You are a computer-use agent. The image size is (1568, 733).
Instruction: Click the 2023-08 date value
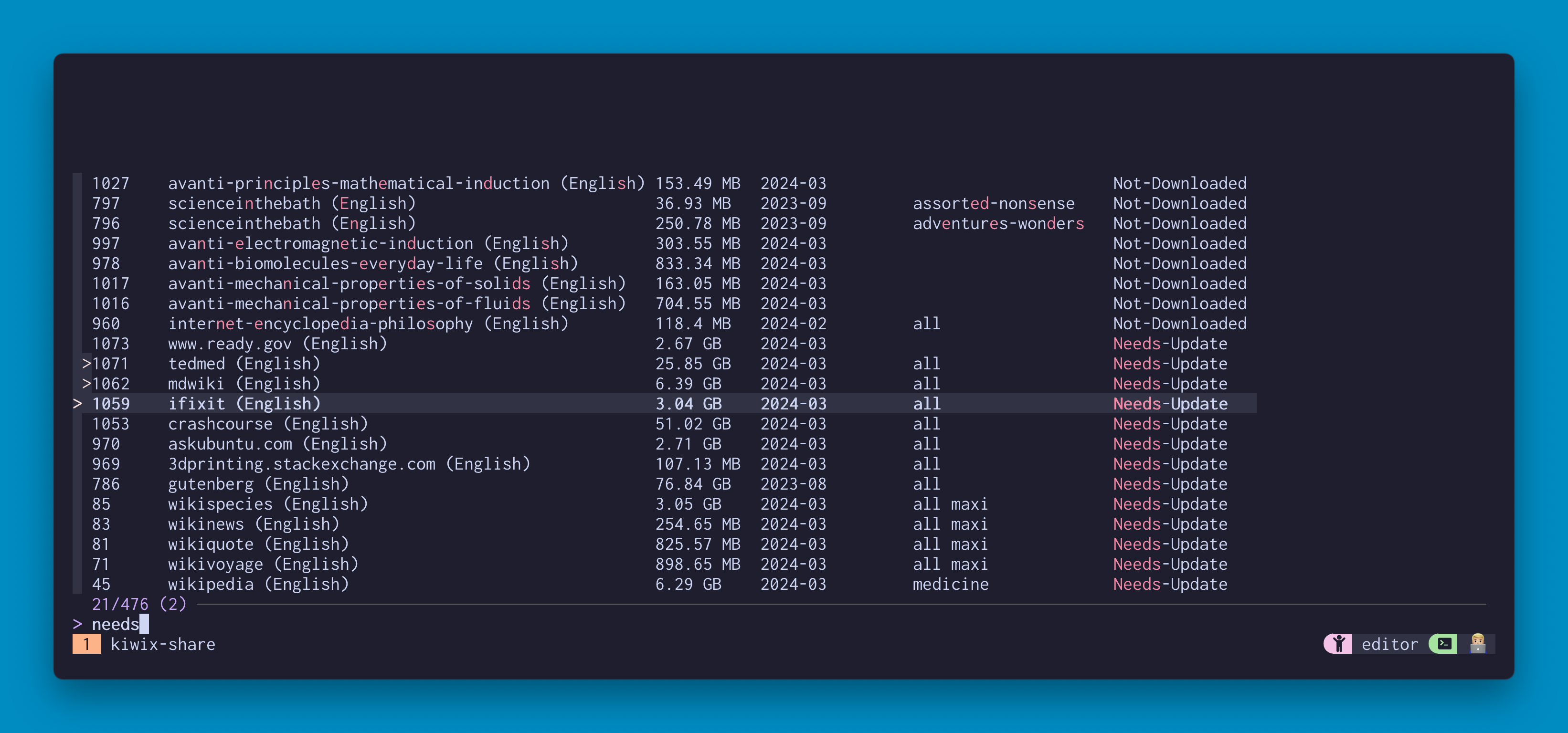pyautogui.click(x=793, y=484)
